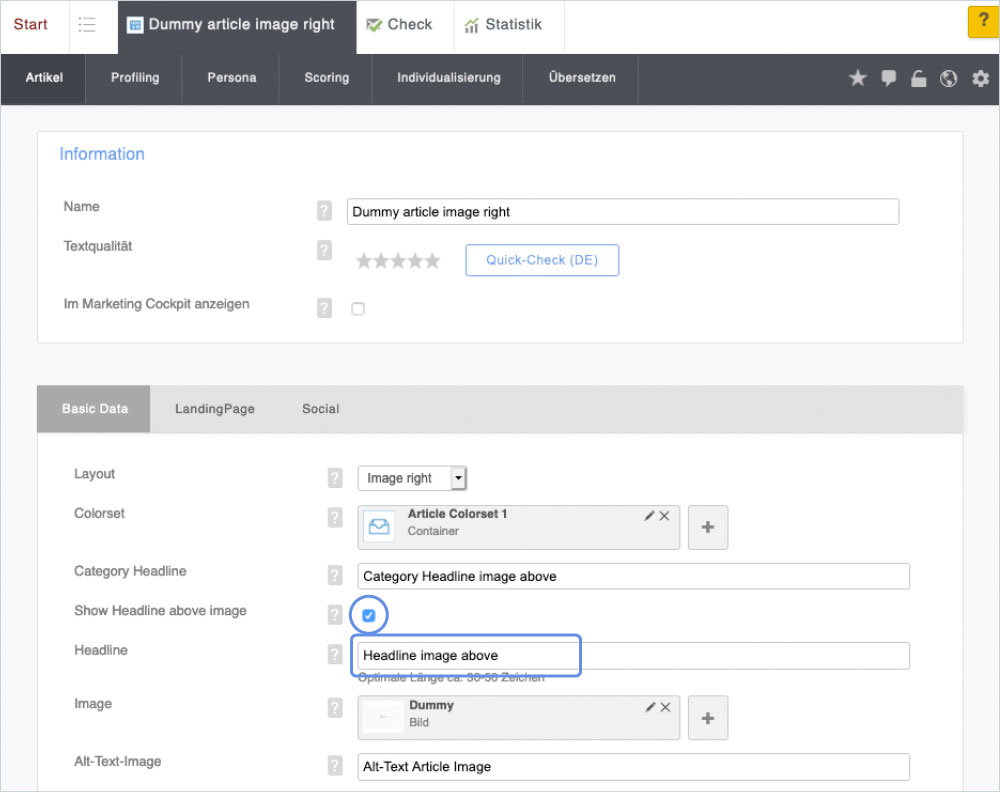Click help icon next to Category Headline
Image resolution: width=1000 pixels, height=792 pixels.
coord(335,575)
